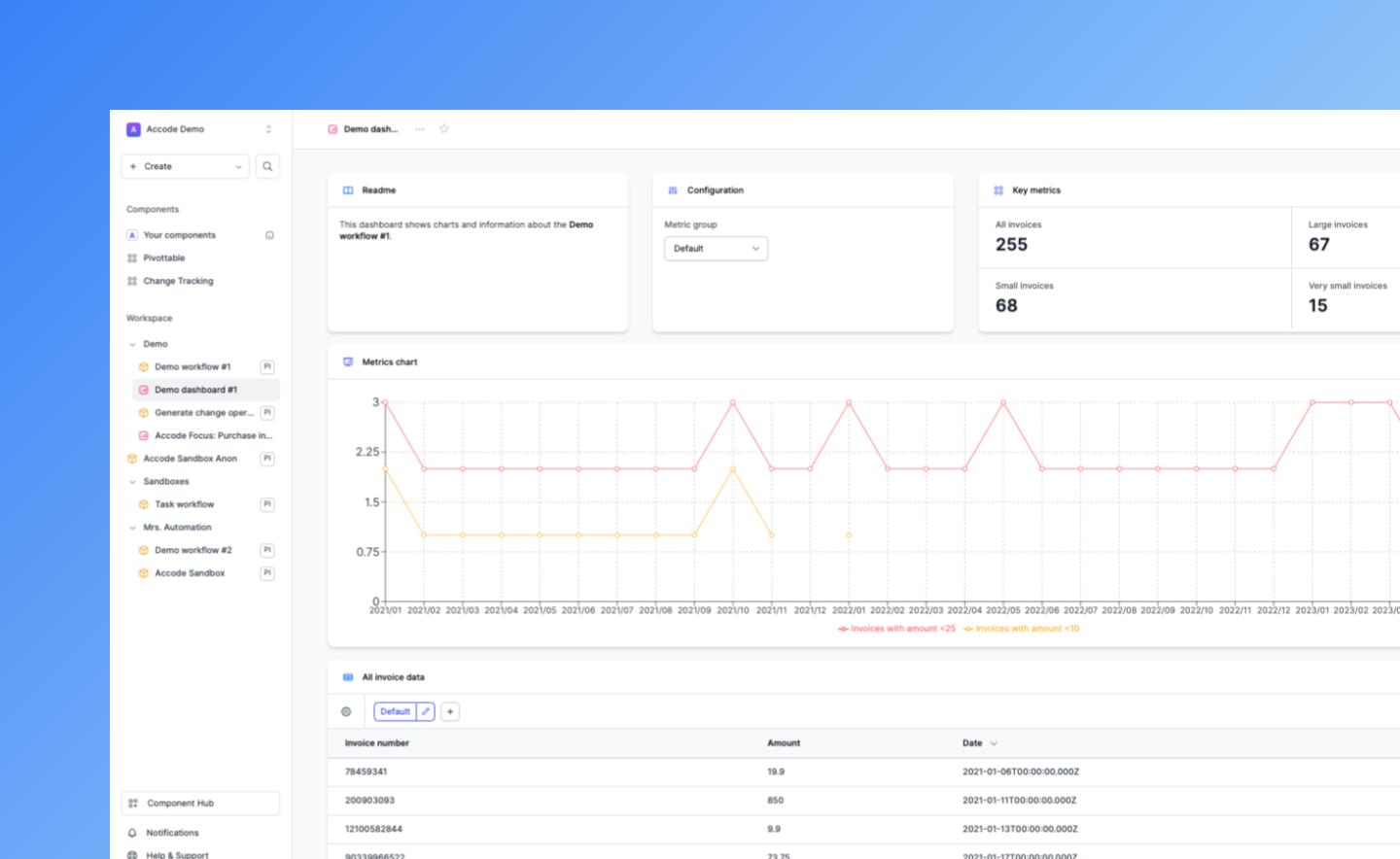Screen dimensions: 1400x859
Task: Open Change Tracking component
Action: coord(178,281)
